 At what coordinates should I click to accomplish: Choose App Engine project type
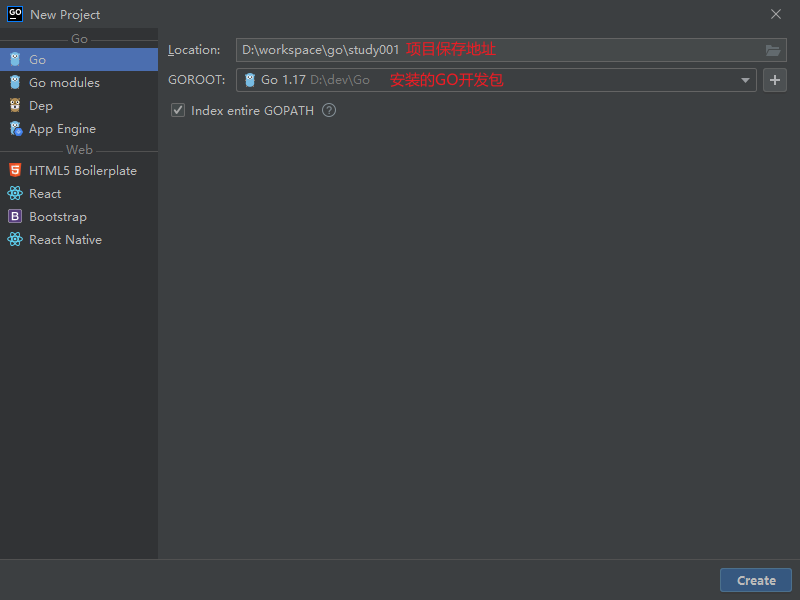(79, 129)
